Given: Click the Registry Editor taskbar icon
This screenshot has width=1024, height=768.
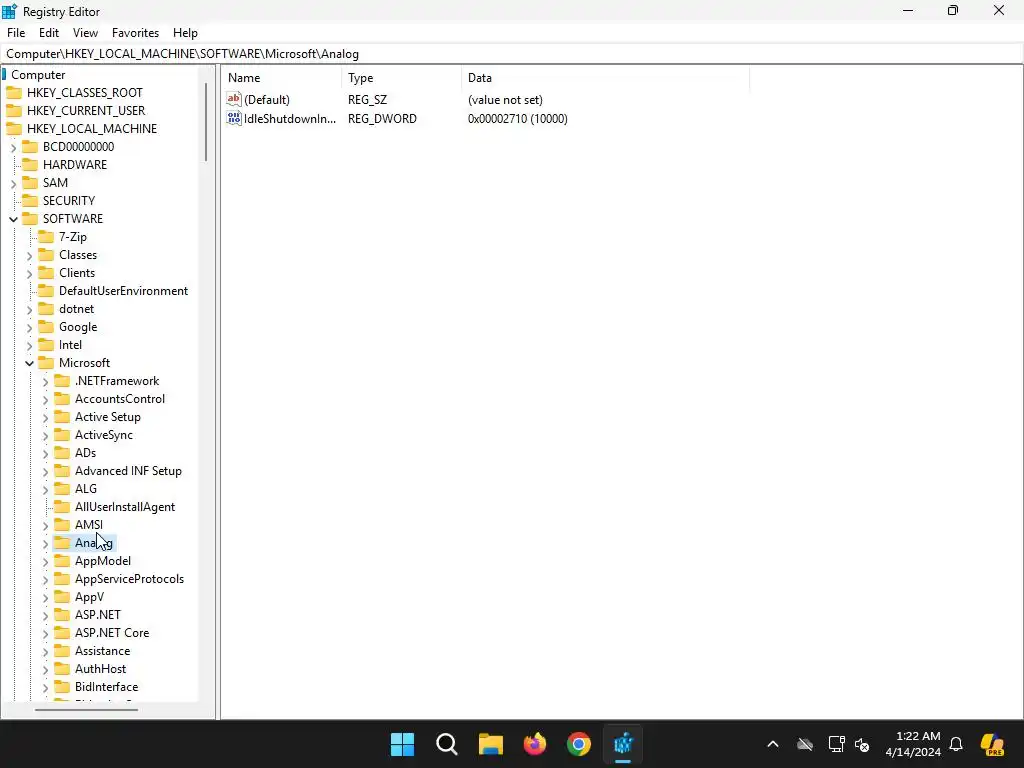Looking at the screenshot, I should coord(623,744).
